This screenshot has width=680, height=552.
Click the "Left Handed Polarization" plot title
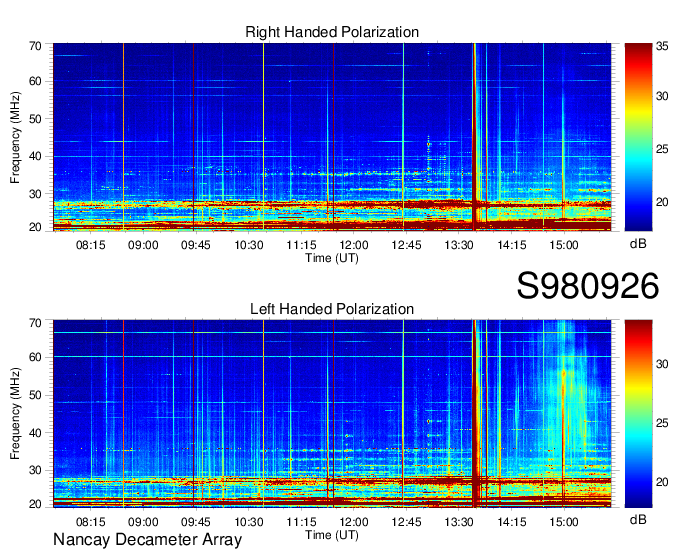[332, 309]
